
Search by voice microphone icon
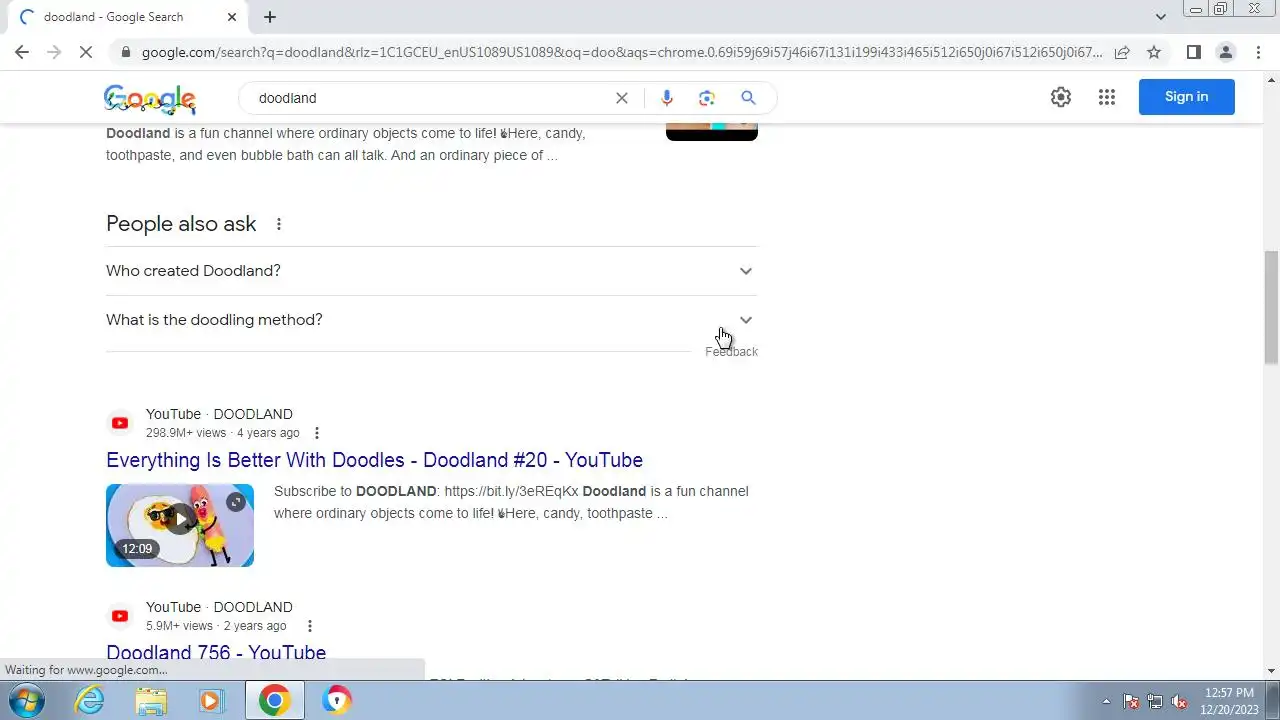pyautogui.click(x=667, y=98)
